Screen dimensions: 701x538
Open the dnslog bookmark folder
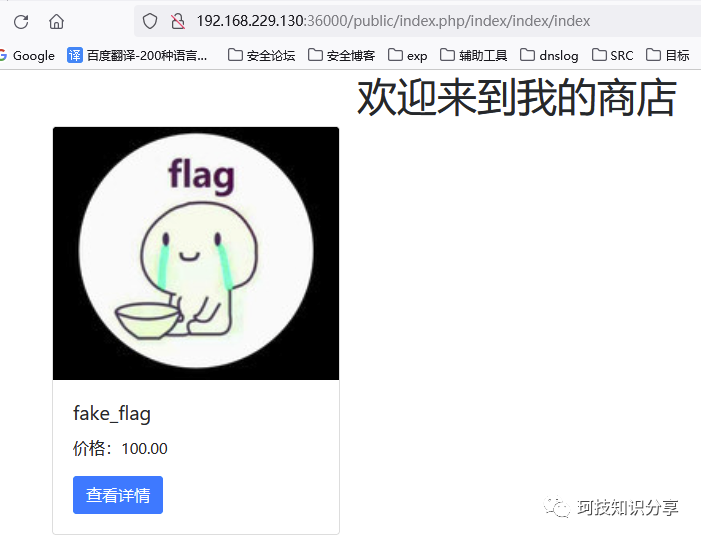pos(549,55)
